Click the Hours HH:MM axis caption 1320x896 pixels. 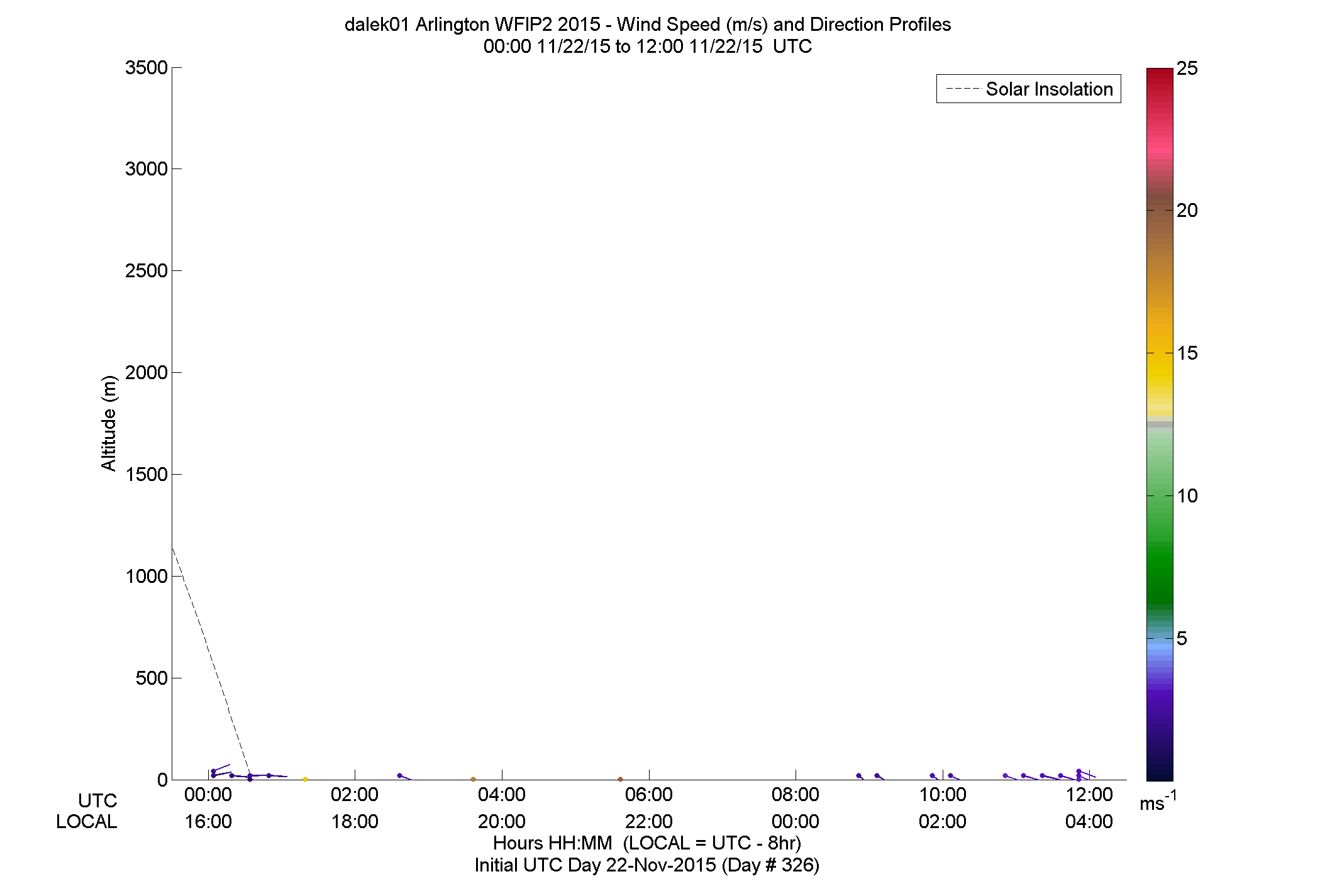647,843
